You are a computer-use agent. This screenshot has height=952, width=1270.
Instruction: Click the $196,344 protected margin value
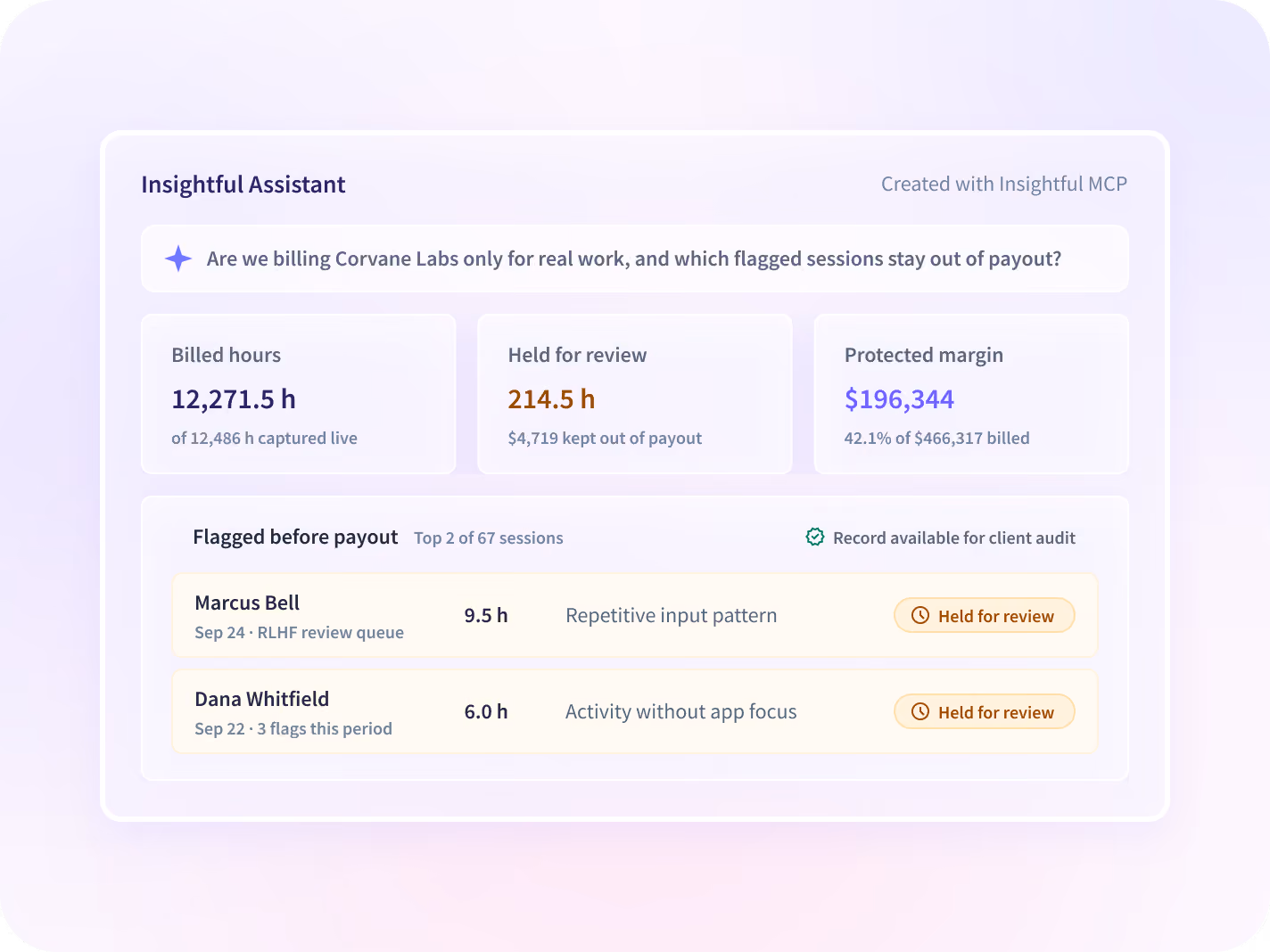coord(899,399)
